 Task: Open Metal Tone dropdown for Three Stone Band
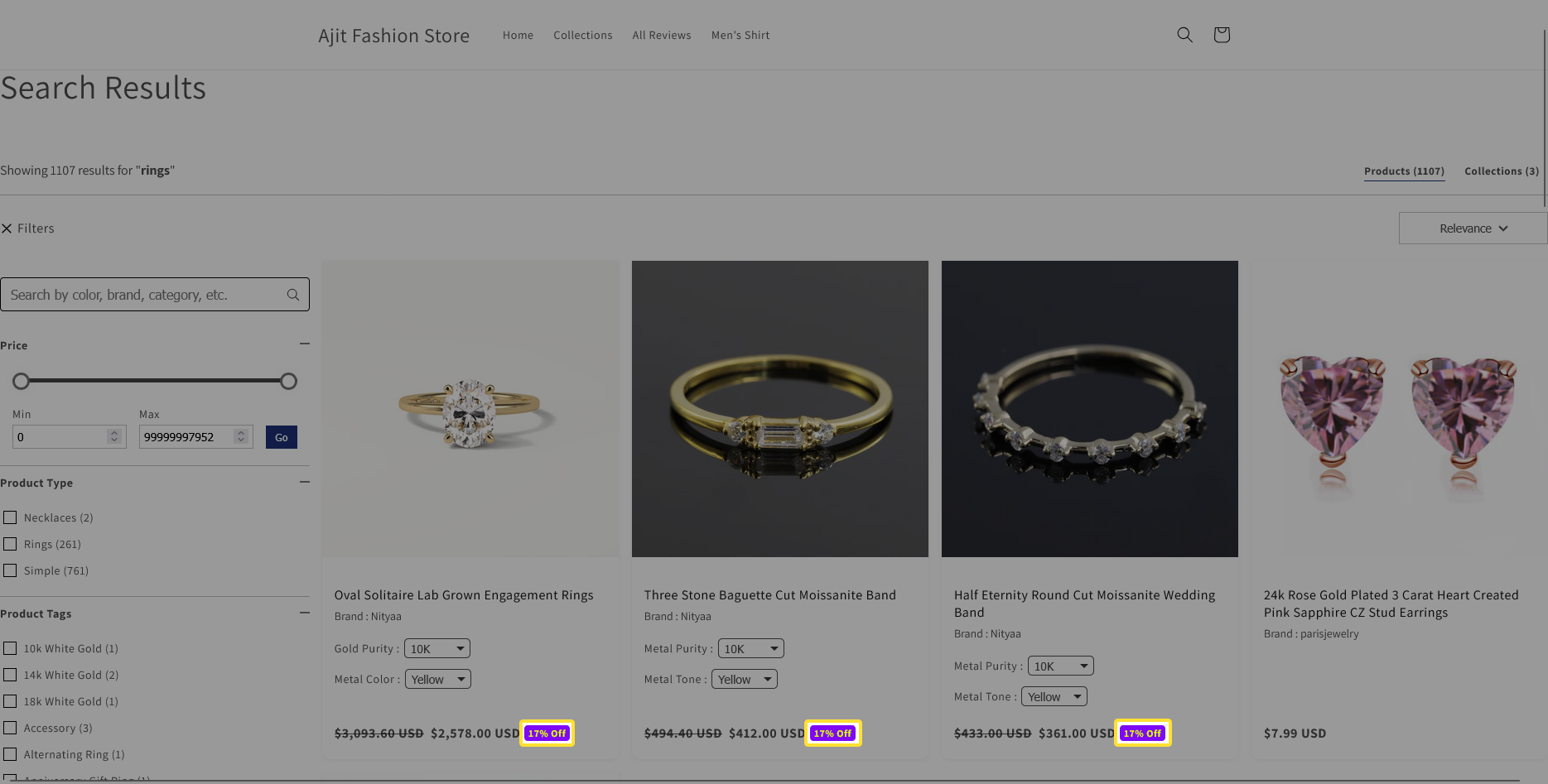[x=744, y=680]
